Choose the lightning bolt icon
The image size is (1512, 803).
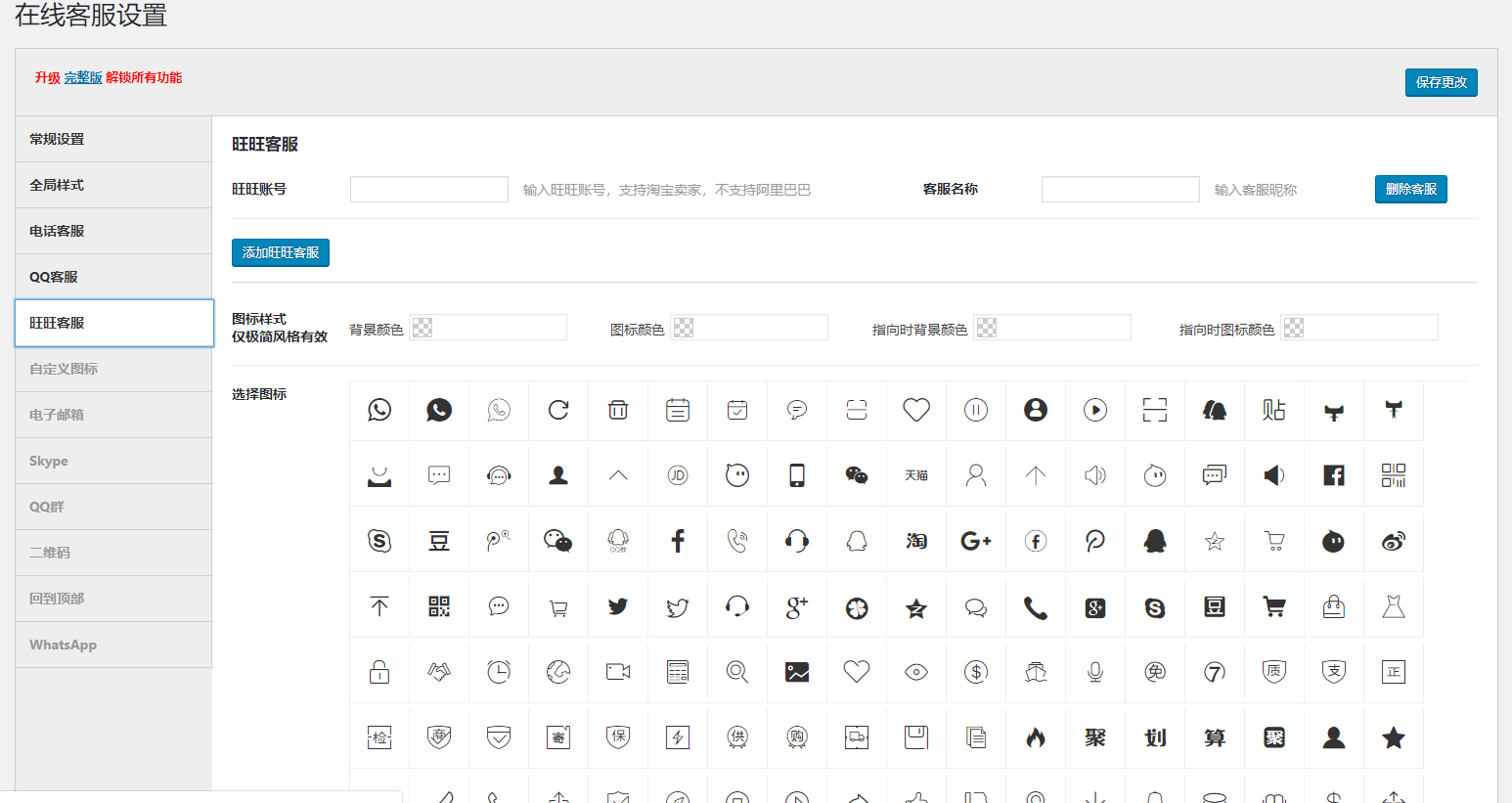point(678,737)
